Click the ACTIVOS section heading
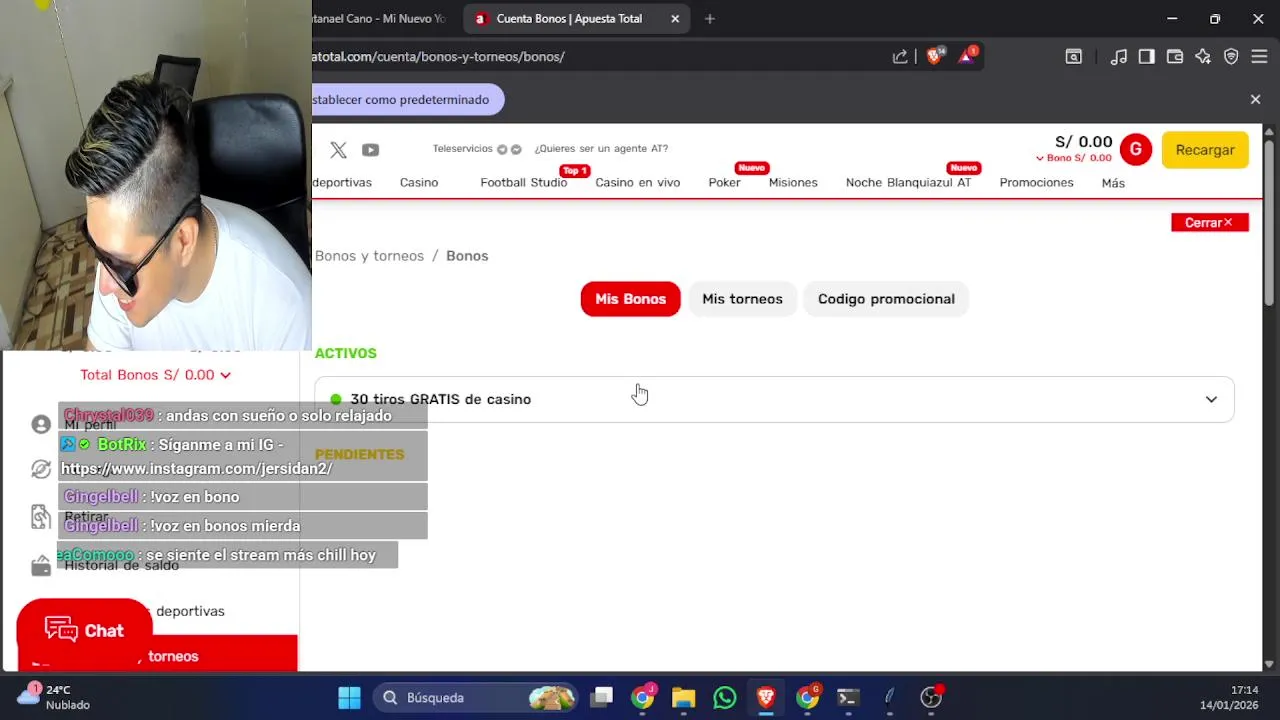The width and height of the screenshot is (1280, 720). (346, 353)
